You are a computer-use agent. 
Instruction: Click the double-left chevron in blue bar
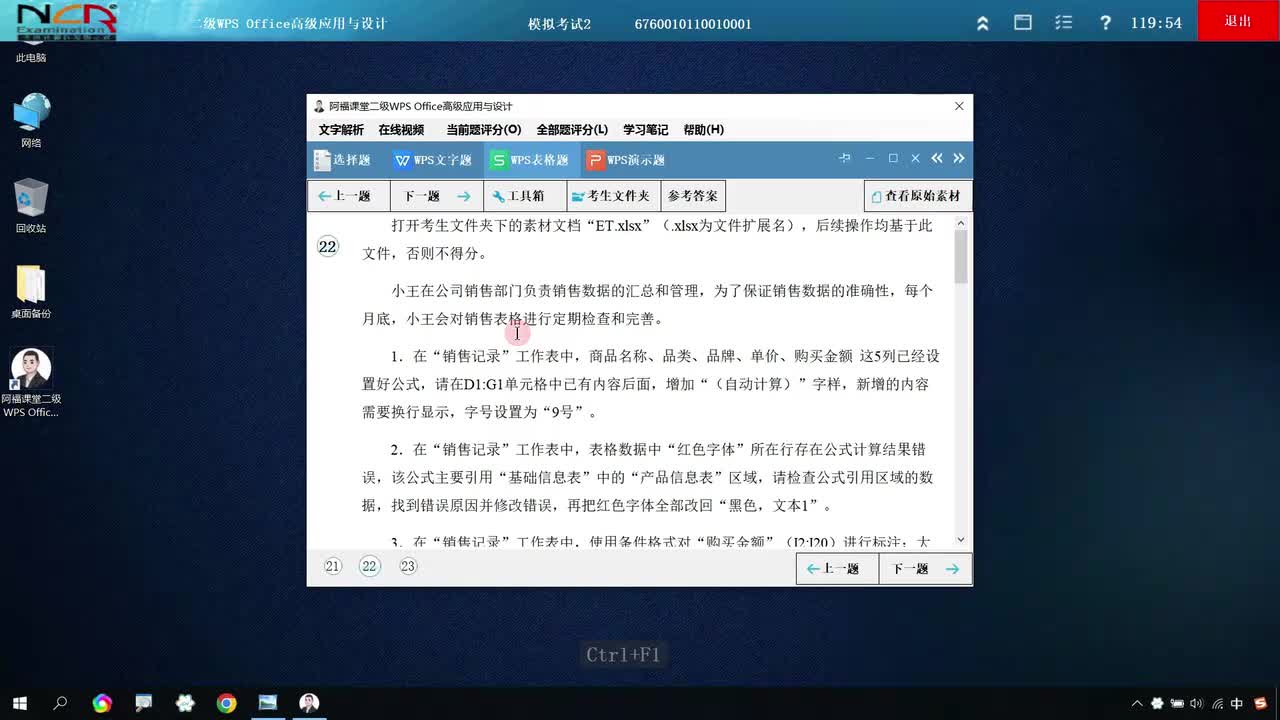[937, 159]
